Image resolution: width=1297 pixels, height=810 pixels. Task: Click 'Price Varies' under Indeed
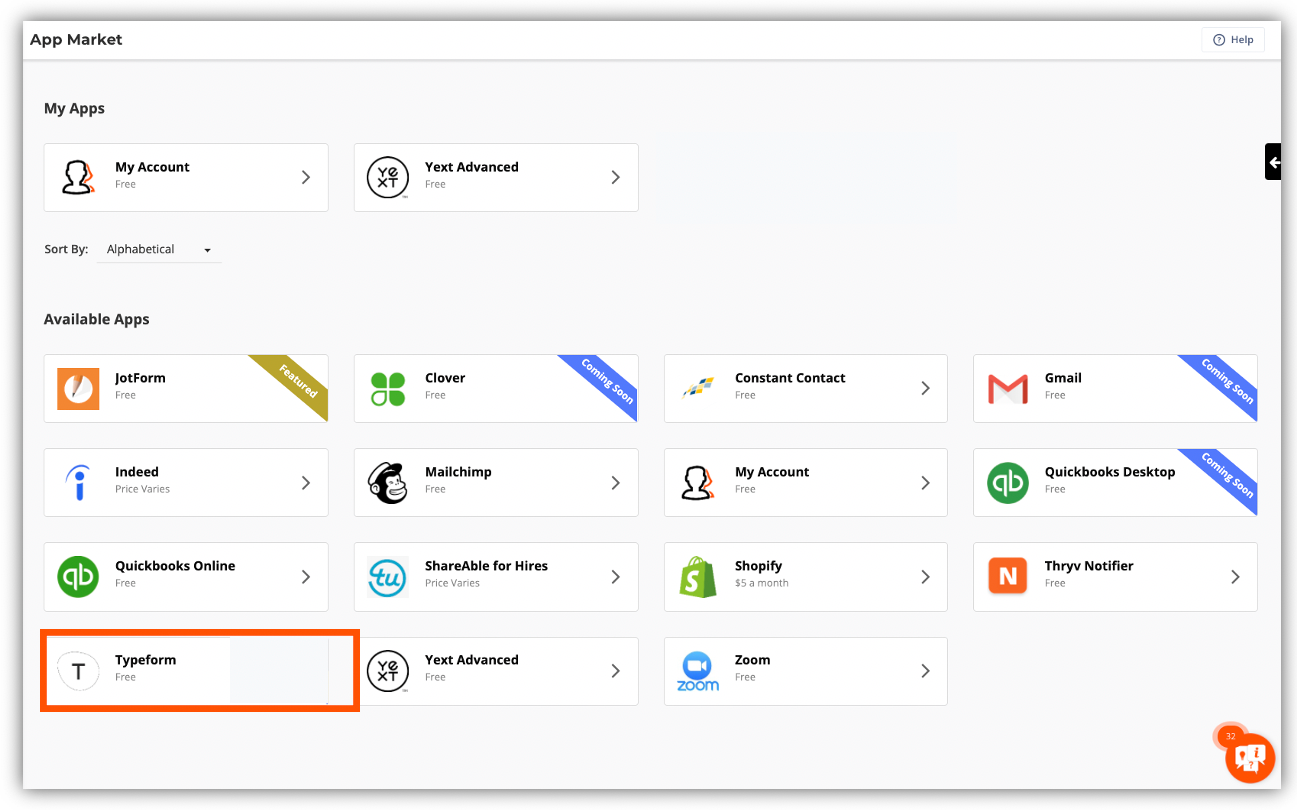coord(142,489)
